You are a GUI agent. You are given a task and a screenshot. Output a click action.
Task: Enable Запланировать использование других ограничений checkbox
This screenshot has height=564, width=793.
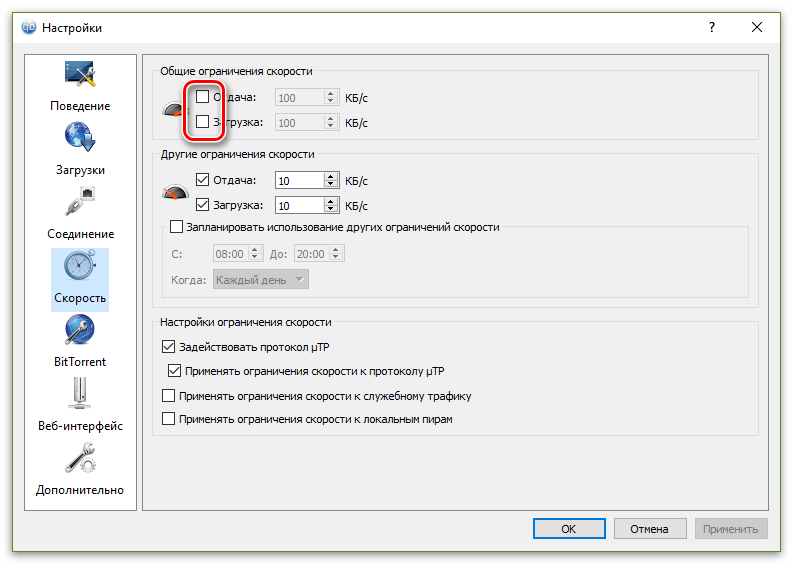coord(177,227)
